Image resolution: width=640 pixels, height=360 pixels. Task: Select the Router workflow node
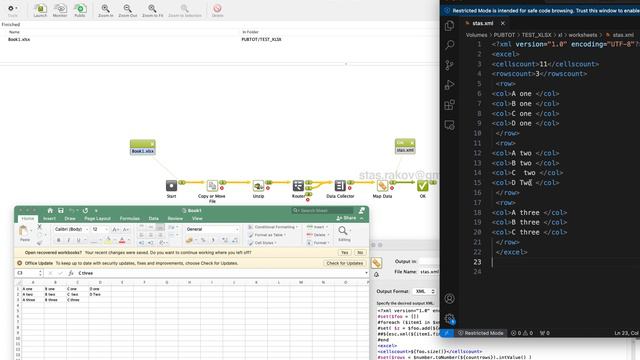coord(298,186)
